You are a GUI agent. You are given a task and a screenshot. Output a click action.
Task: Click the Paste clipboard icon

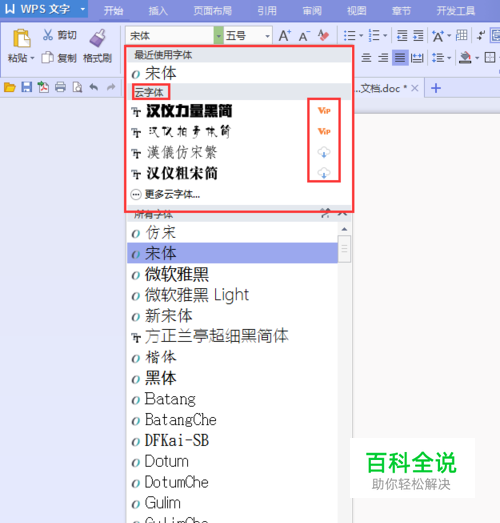click(x=21, y=38)
